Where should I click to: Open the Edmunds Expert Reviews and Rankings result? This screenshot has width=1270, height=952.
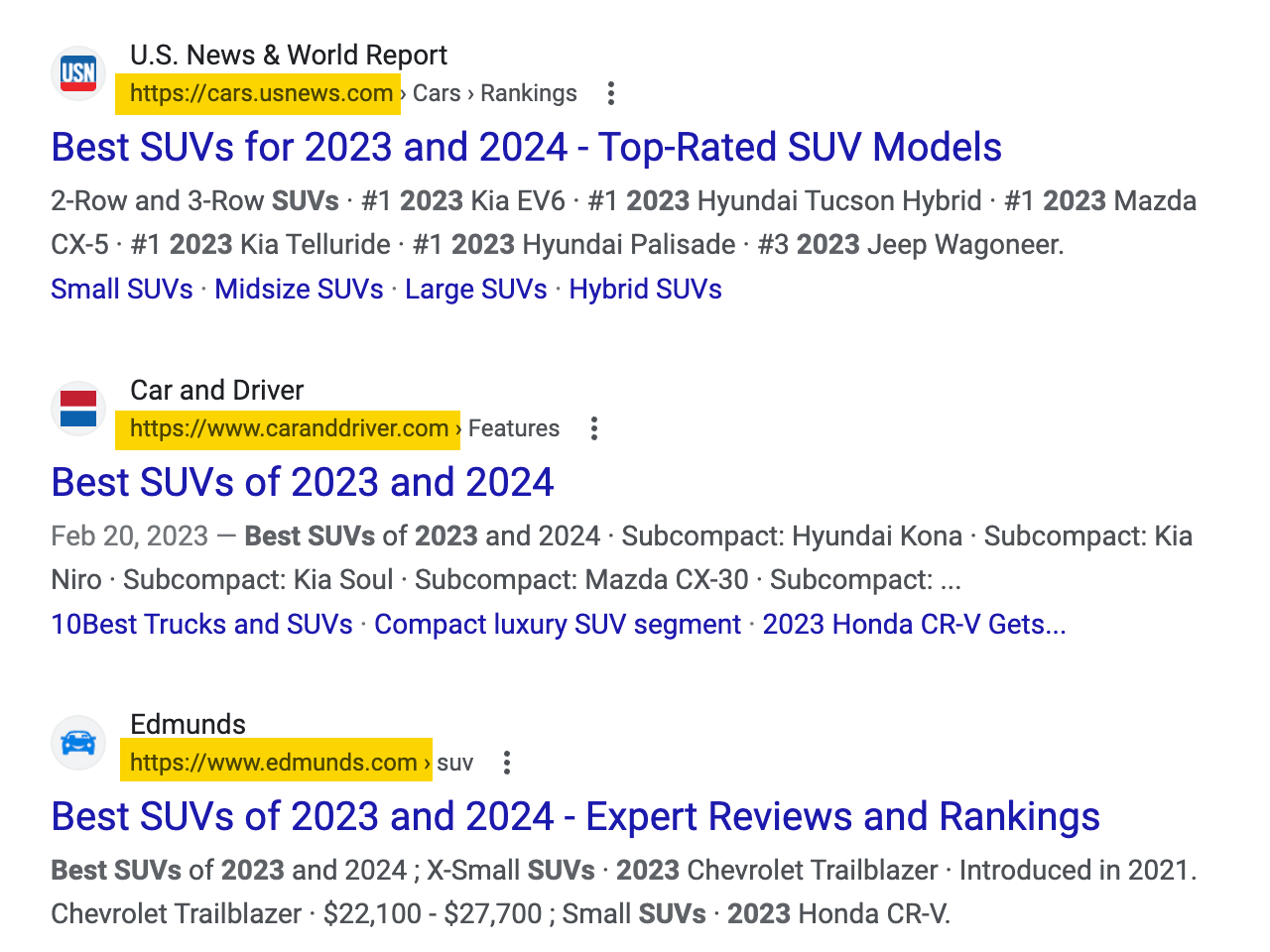click(575, 816)
